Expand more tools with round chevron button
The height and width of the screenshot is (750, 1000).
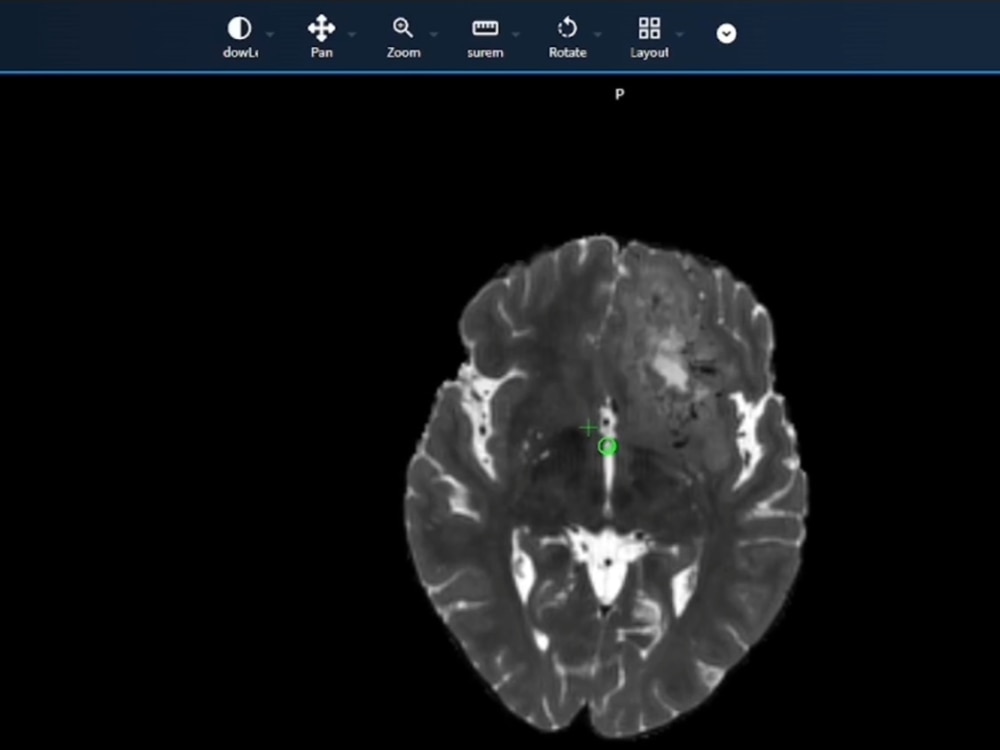click(726, 33)
